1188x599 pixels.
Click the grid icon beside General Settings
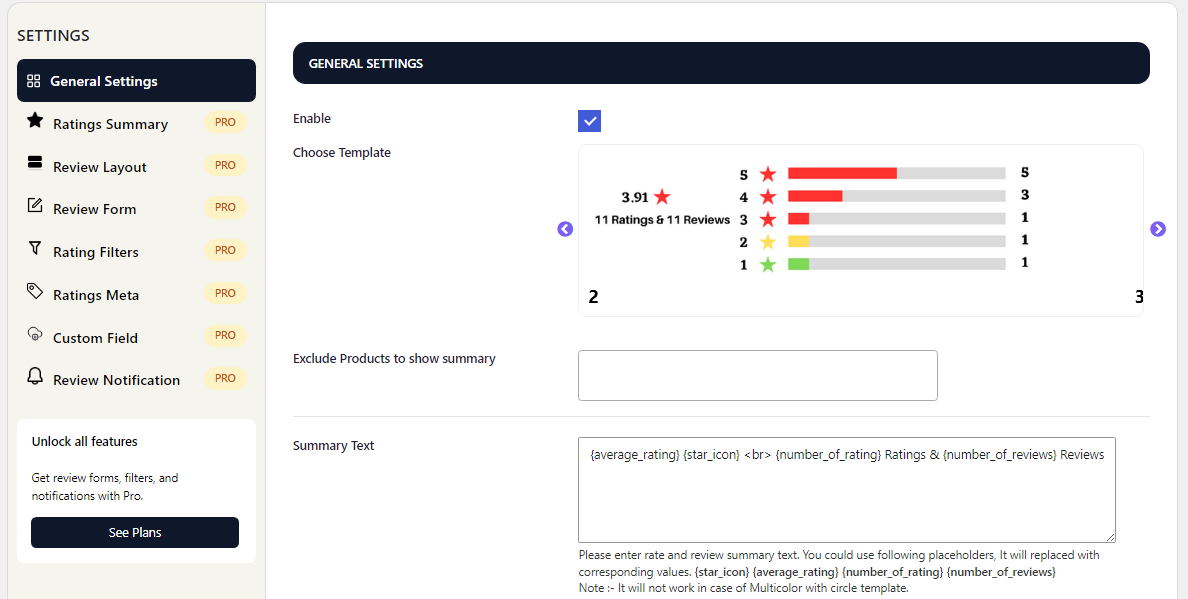(x=33, y=81)
